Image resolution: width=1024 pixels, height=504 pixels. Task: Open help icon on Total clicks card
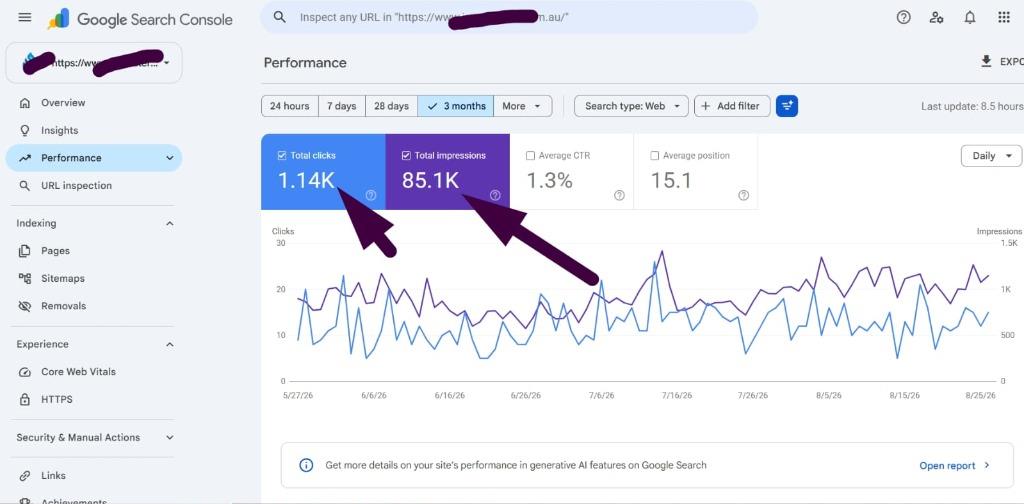click(x=371, y=195)
